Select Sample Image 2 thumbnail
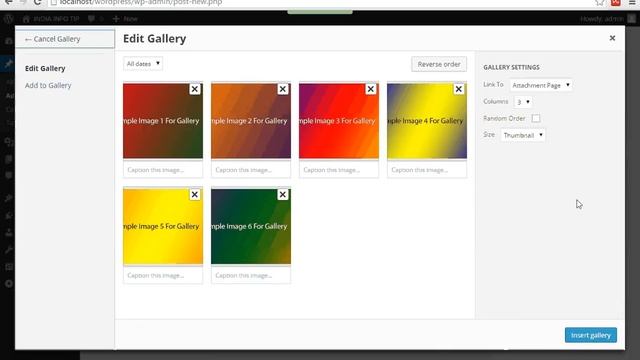The width and height of the screenshot is (640, 360). tap(251, 121)
